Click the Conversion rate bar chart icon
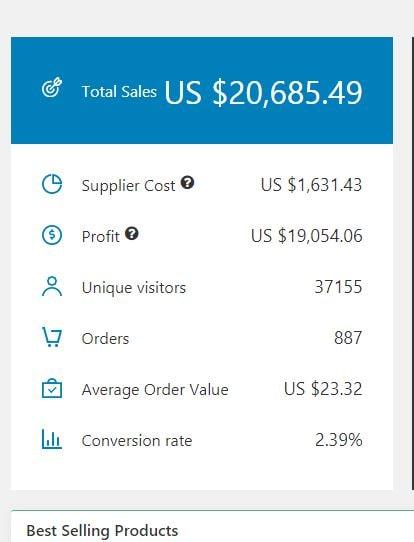The image size is (414, 542). (x=52, y=439)
